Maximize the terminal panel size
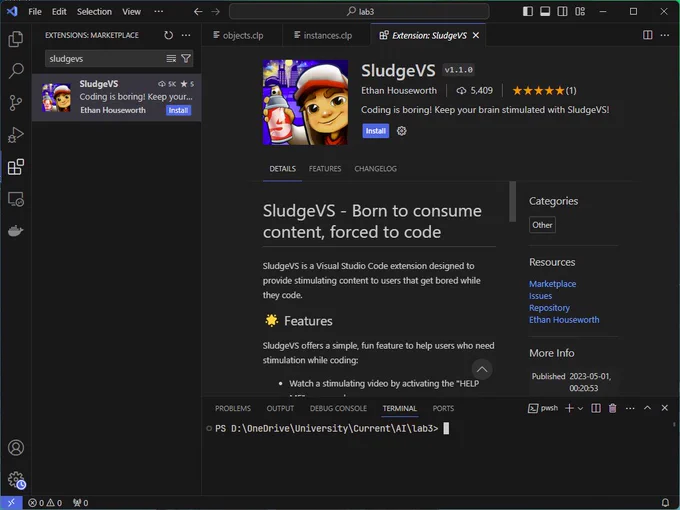This screenshot has width=680, height=510. [647, 408]
